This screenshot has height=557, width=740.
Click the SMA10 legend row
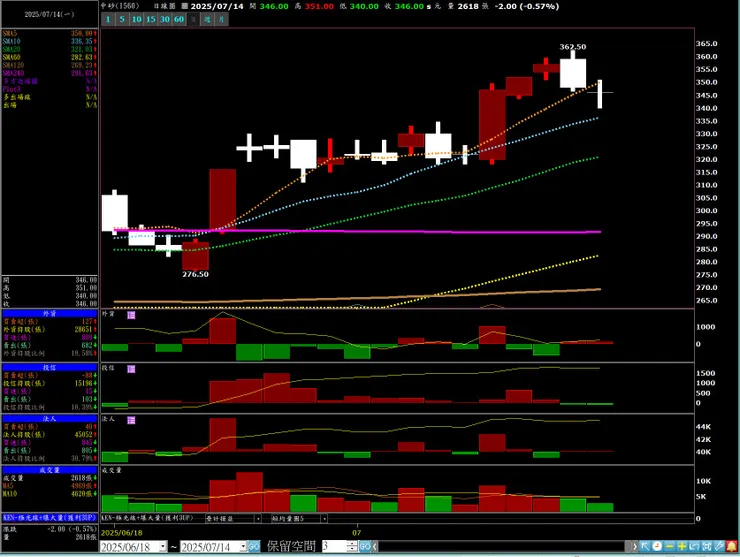[50, 42]
